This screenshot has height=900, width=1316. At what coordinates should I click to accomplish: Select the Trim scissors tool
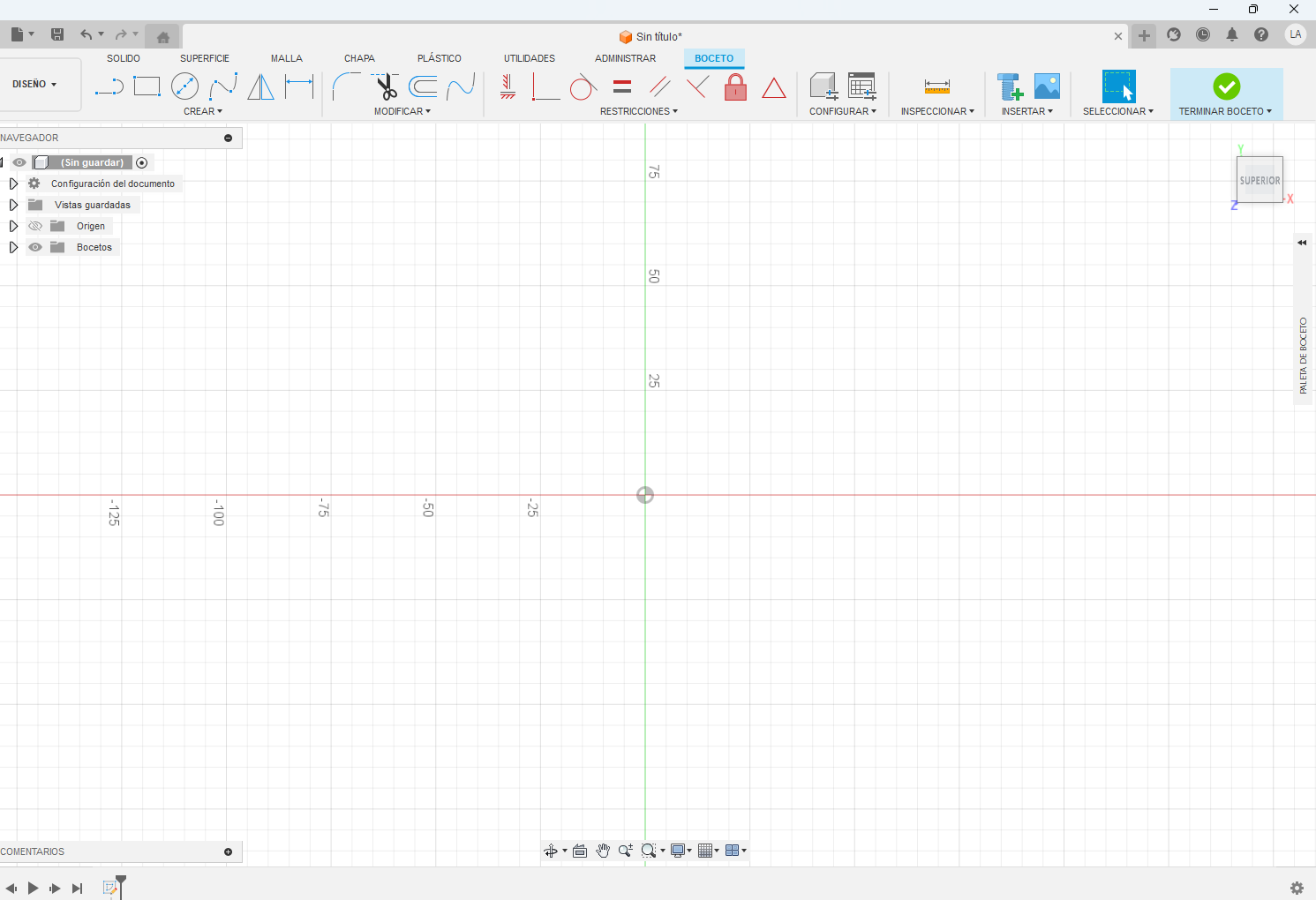click(x=385, y=86)
